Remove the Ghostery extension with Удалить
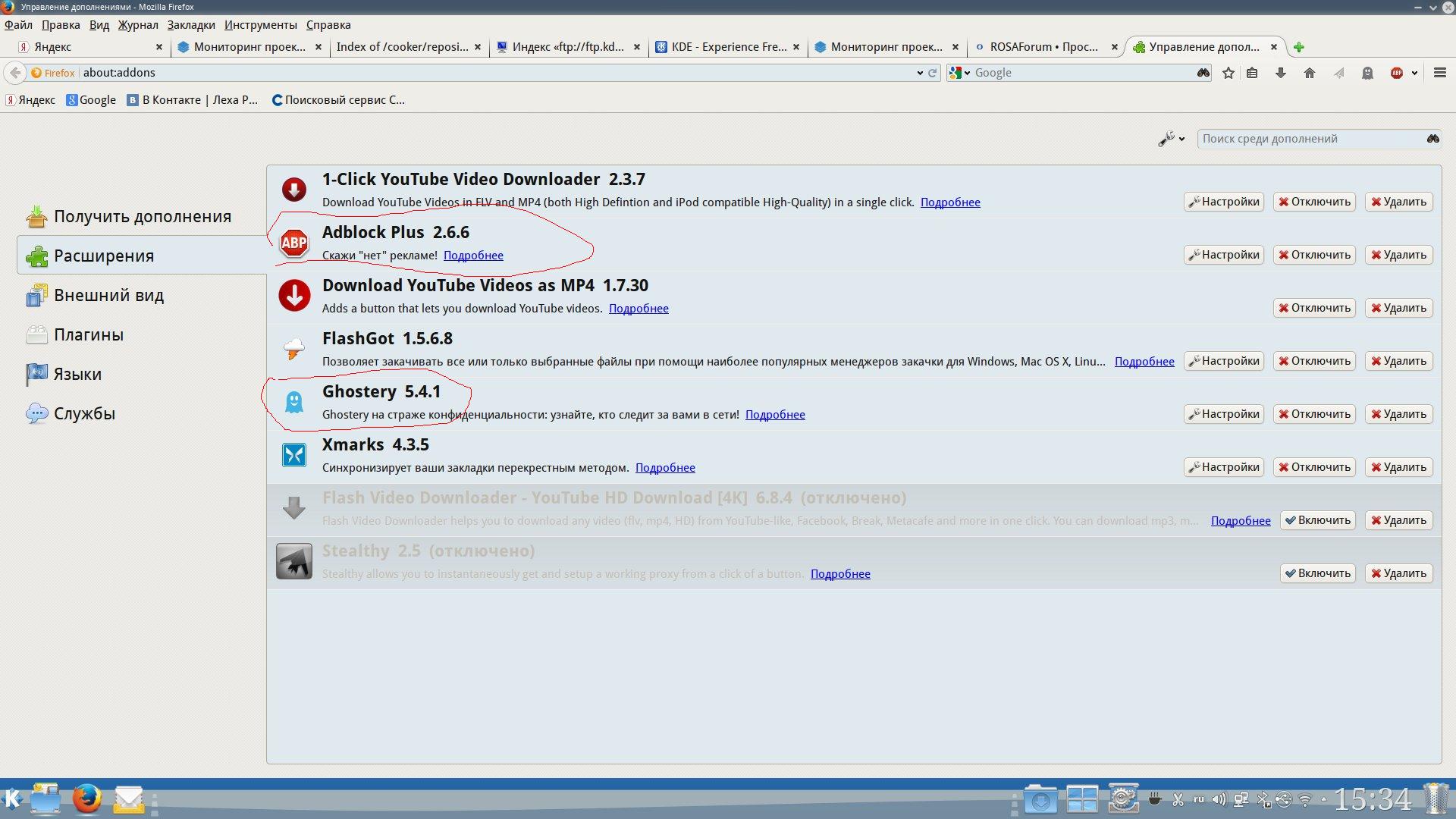Viewport: 1456px width, 819px height. coord(1398,414)
